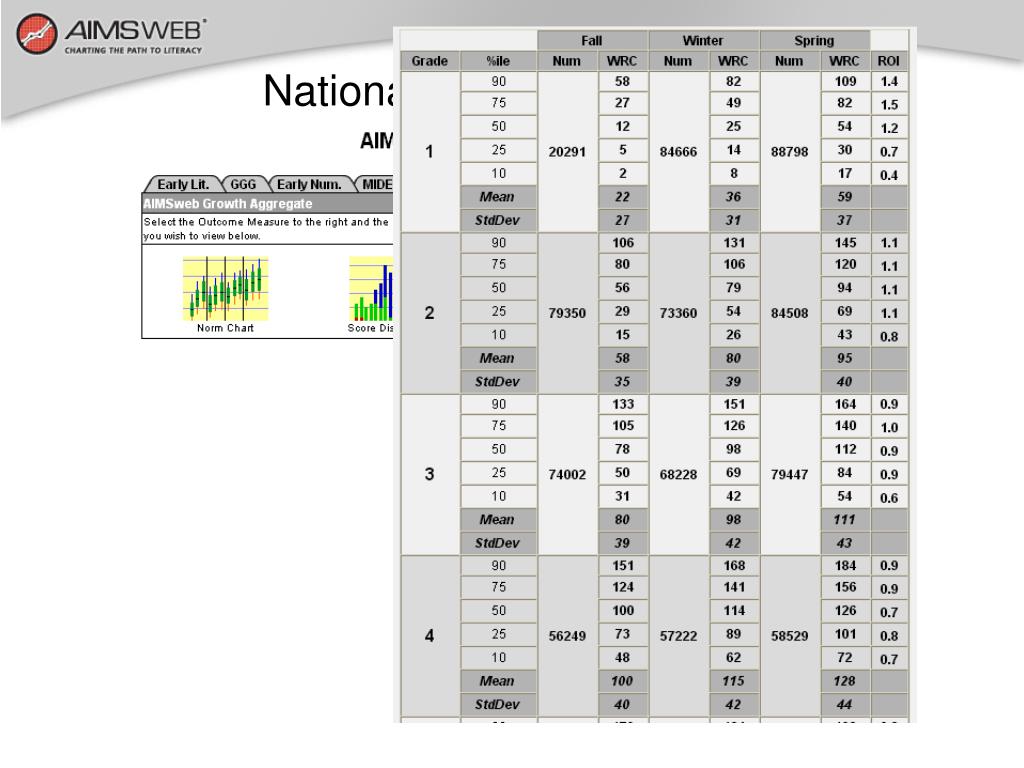The height and width of the screenshot is (768, 1024).
Task: Select Grade 4 Winter count 57222
Action: point(678,635)
